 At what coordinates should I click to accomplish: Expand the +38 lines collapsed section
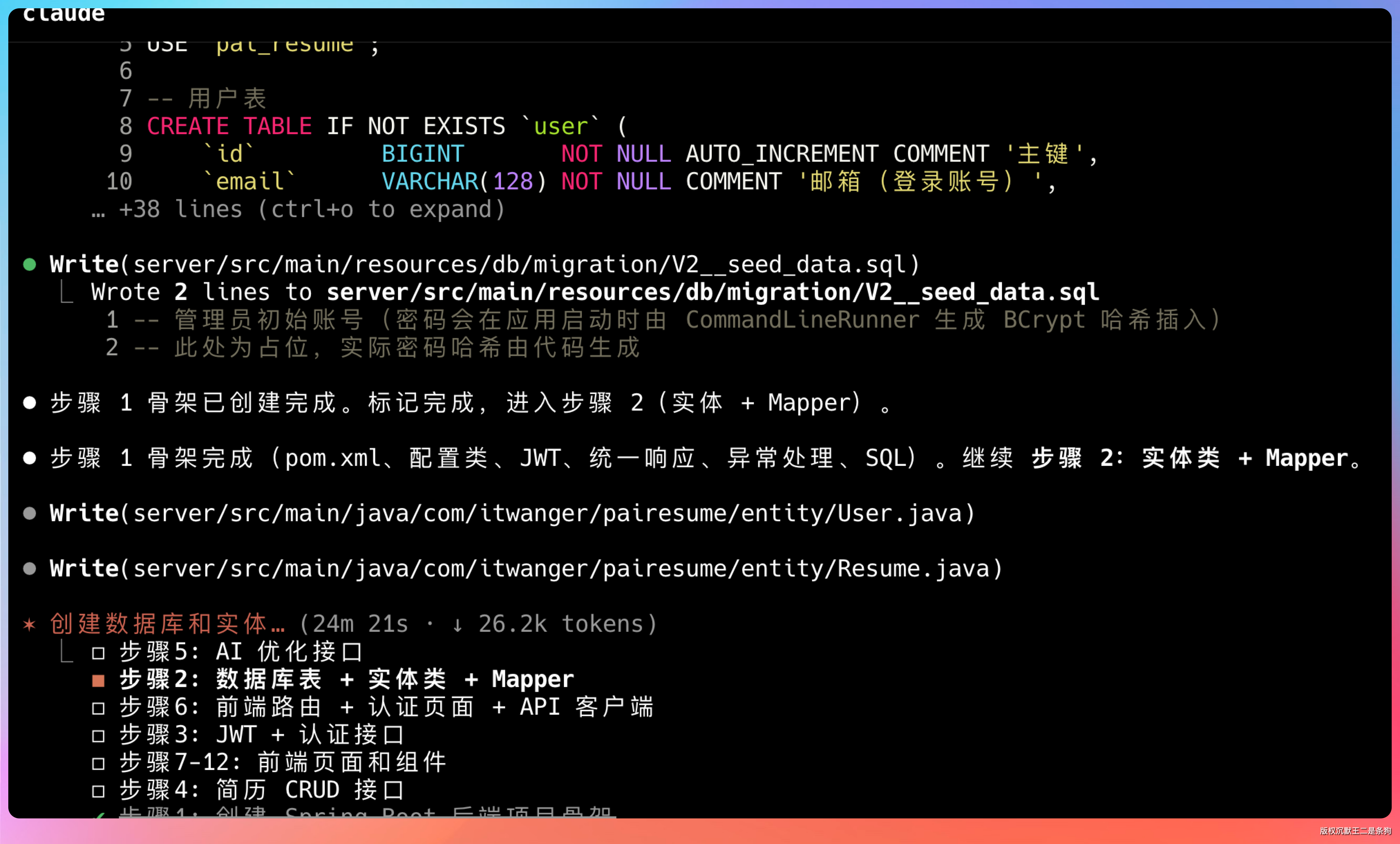click(311, 210)
